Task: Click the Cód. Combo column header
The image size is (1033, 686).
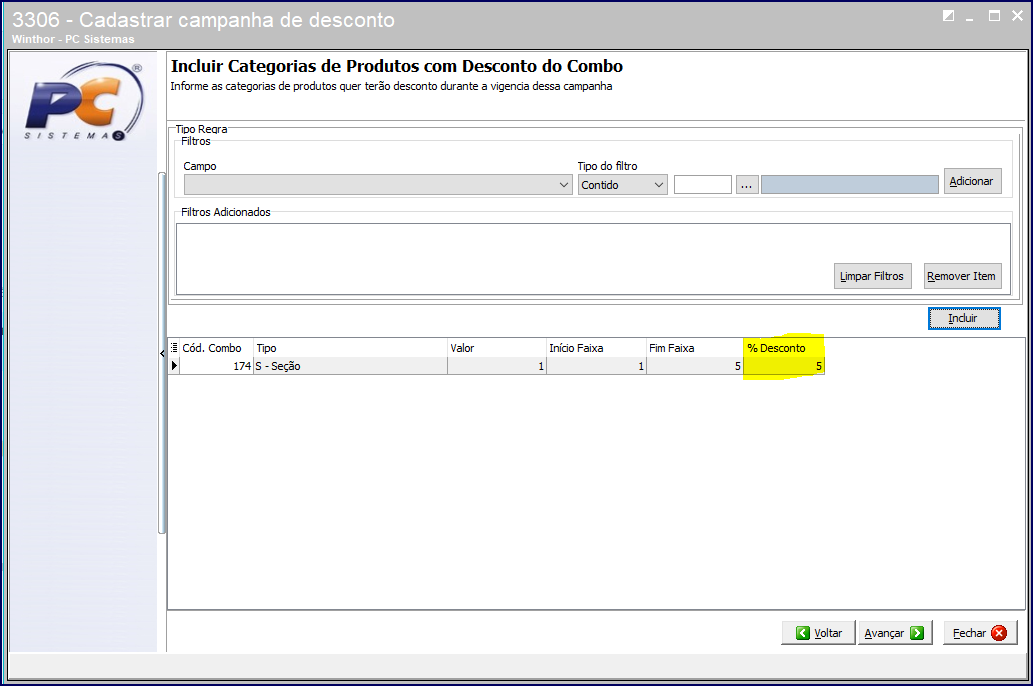Action: point(216,348)
